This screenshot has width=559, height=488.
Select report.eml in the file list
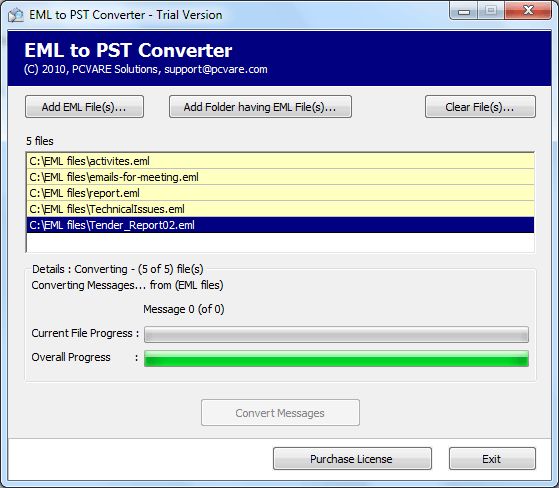[x=280, y=193]
